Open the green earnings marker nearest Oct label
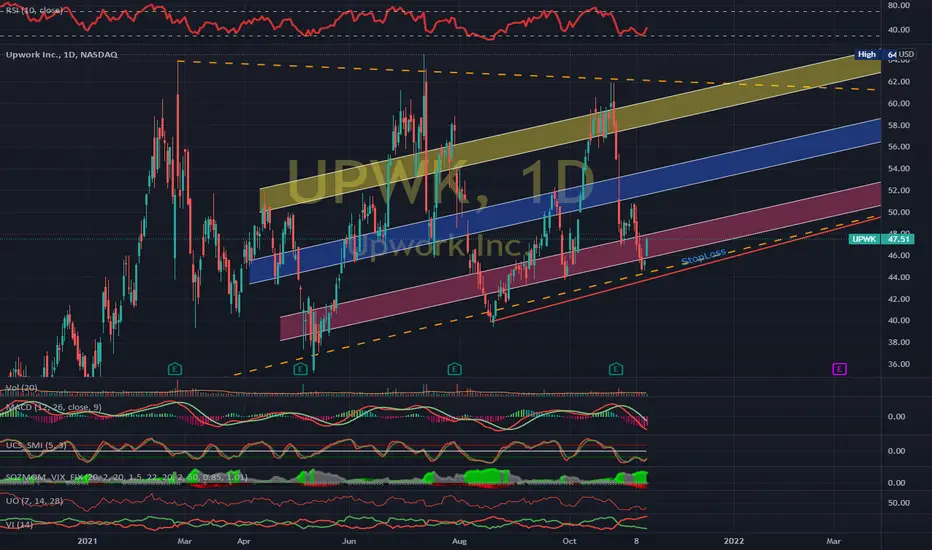 click(x=616, y=369)
